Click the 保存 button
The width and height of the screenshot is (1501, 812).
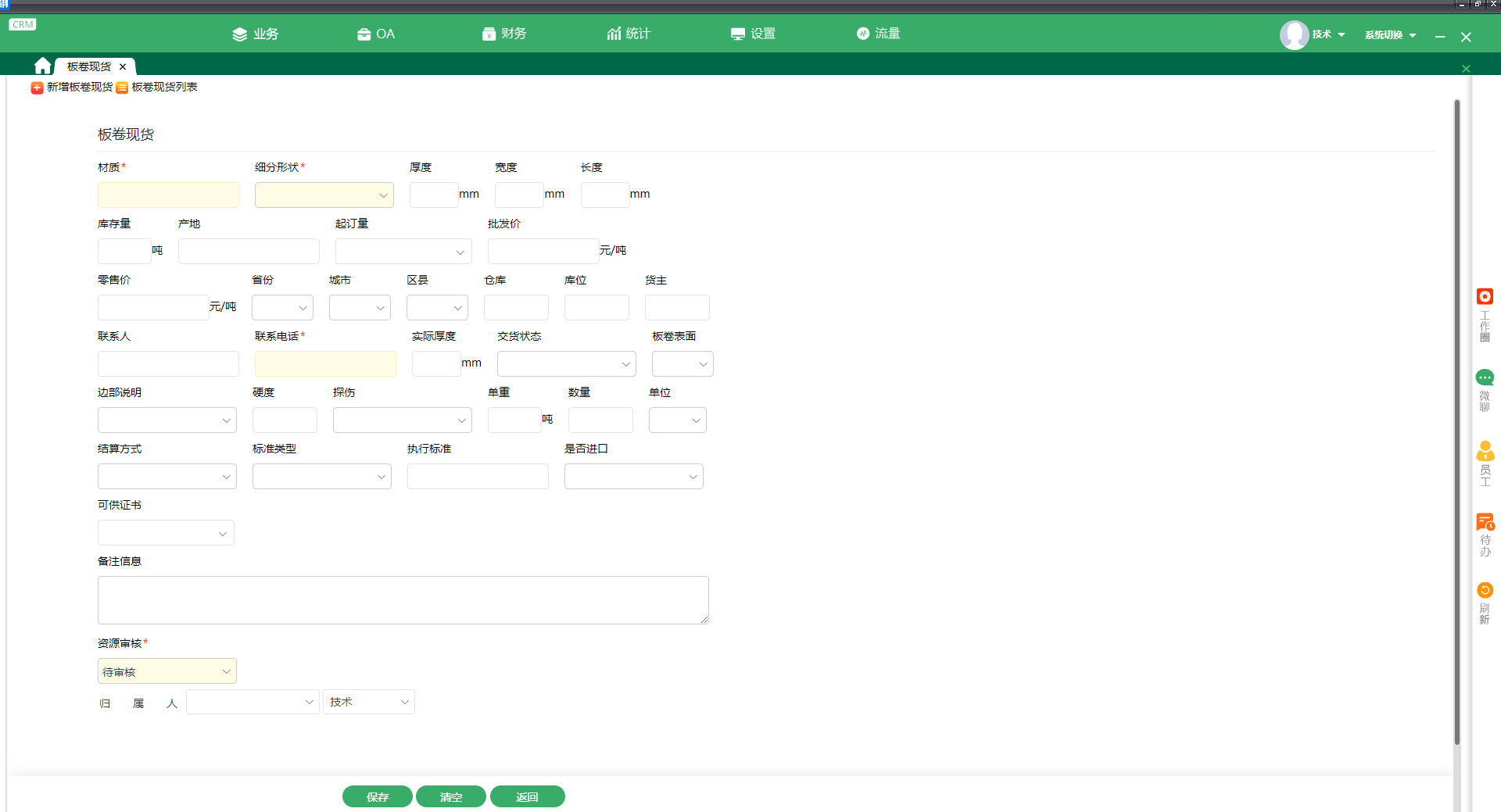click(x=377, y=796)
